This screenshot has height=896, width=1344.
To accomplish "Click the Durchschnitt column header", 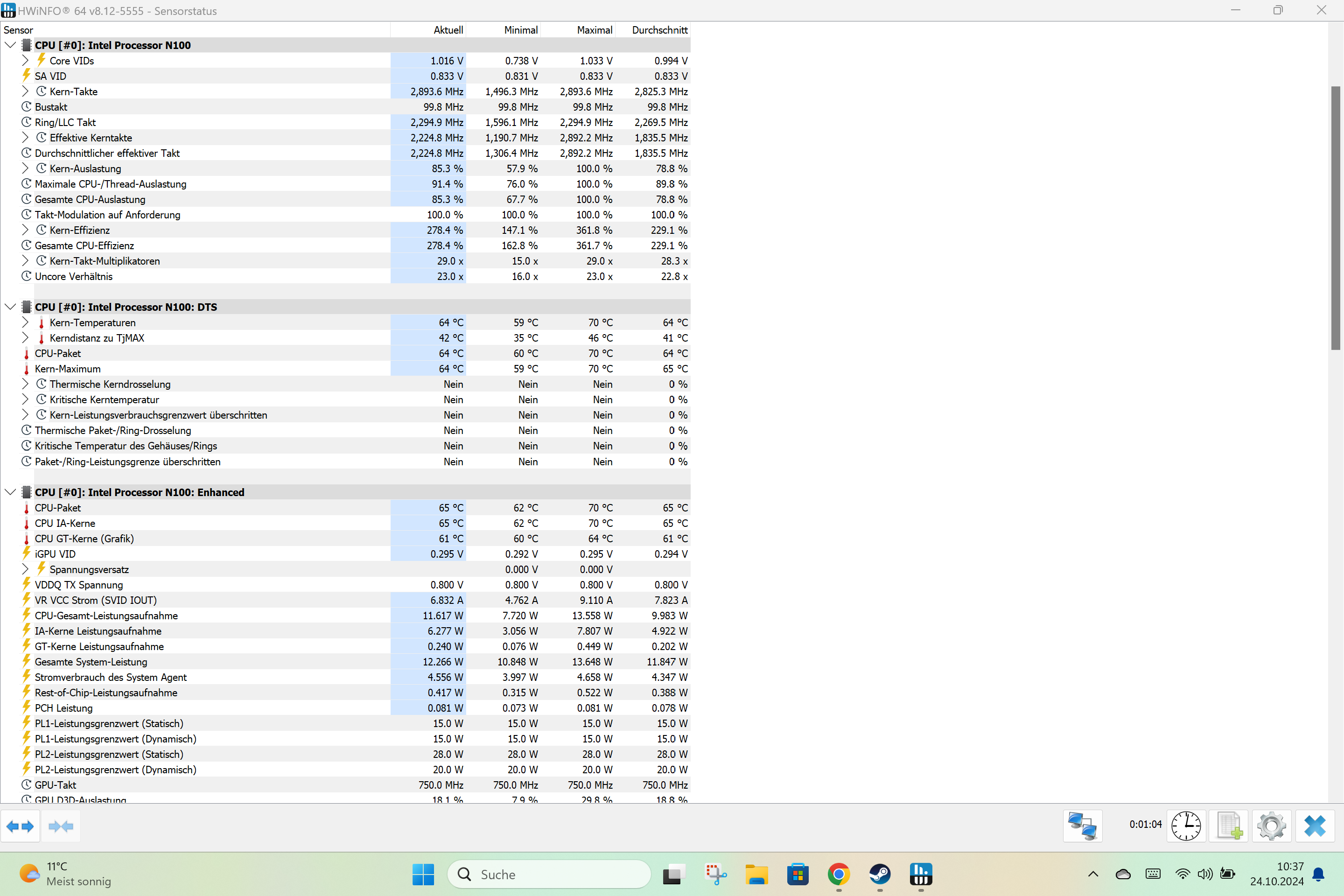I will click(653, 30).
